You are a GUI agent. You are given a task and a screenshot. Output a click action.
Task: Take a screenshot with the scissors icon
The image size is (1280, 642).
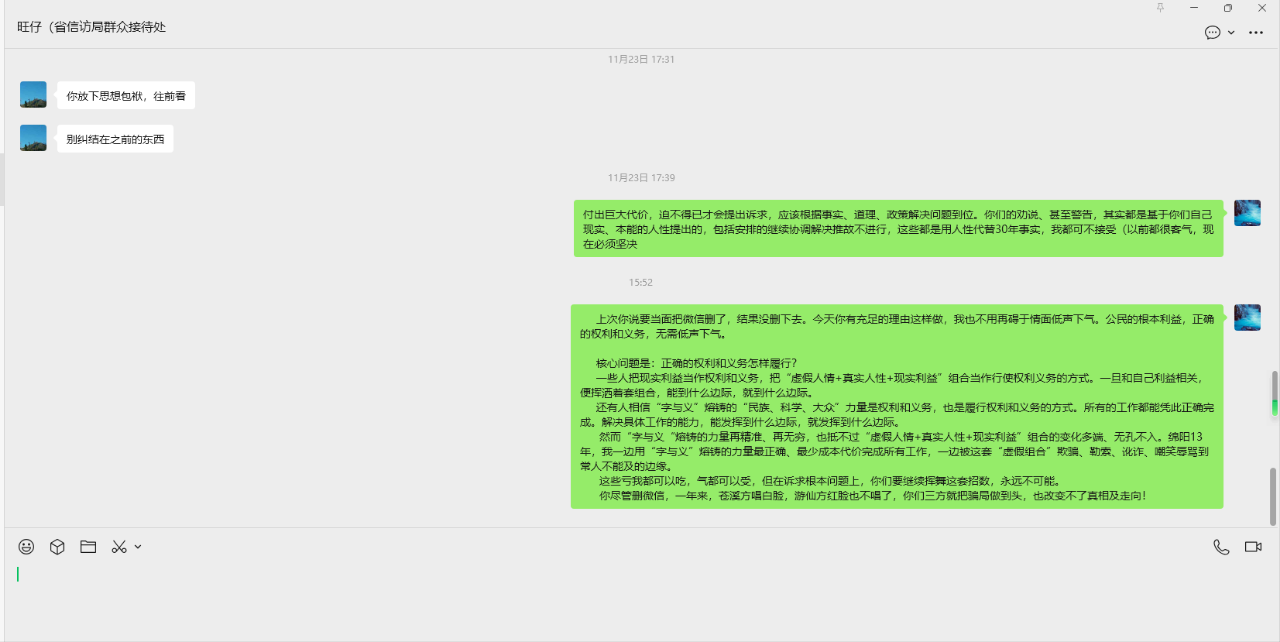point(118,546)
